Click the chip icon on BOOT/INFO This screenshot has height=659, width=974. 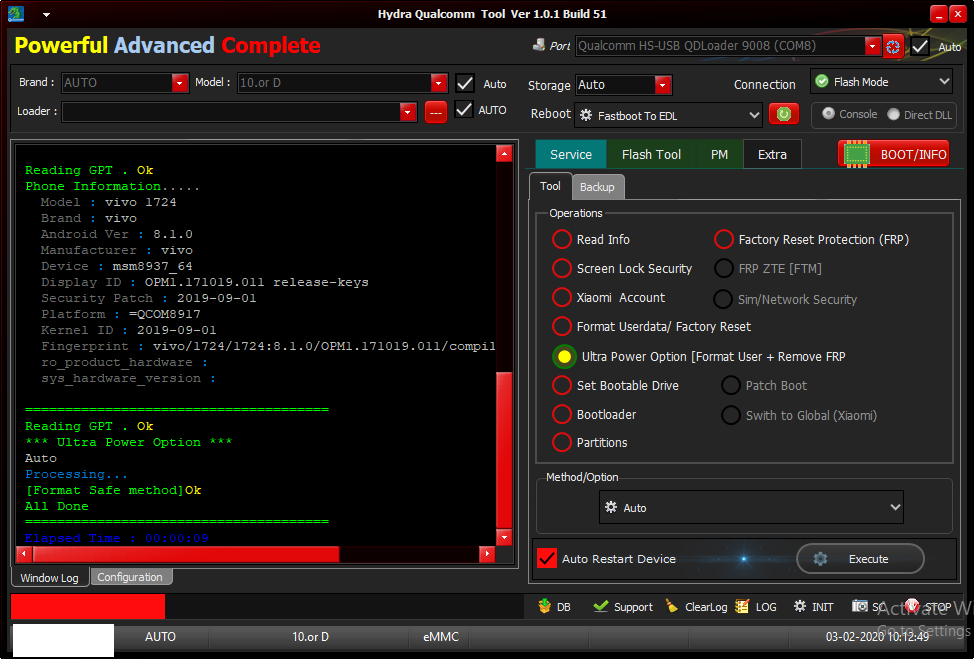857,155
